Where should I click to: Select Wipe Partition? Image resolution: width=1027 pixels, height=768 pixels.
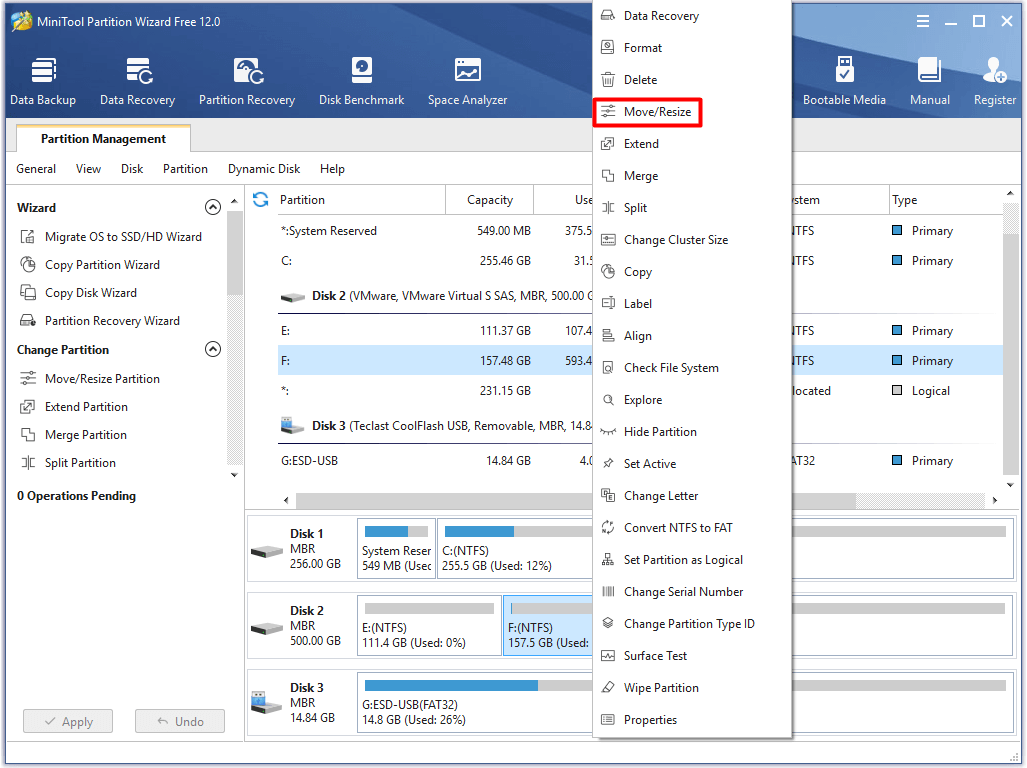pyautogui.click(x=692, y=688)
